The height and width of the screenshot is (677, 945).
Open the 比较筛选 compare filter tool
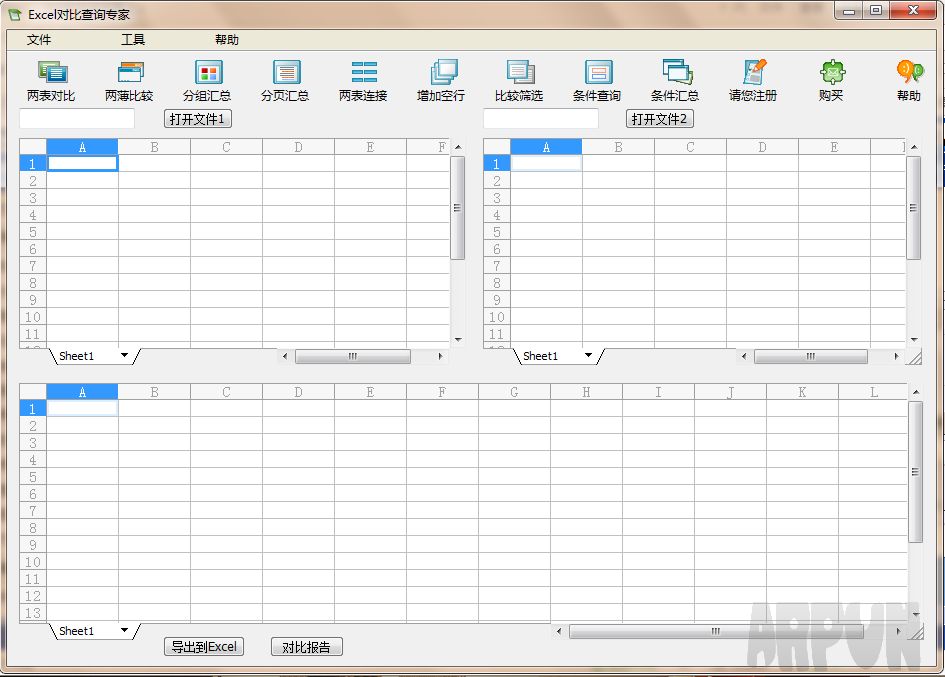click(519, 80)
